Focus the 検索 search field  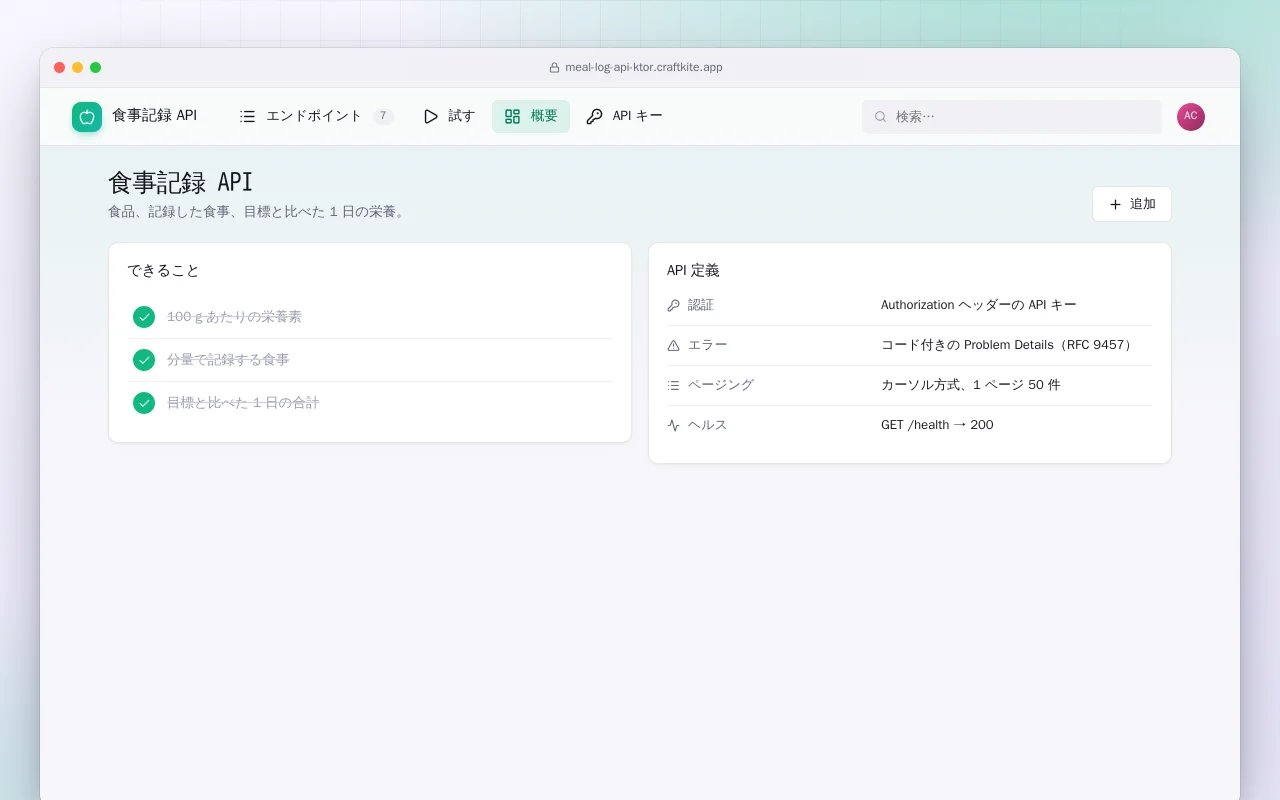[x=1012, y=116]
